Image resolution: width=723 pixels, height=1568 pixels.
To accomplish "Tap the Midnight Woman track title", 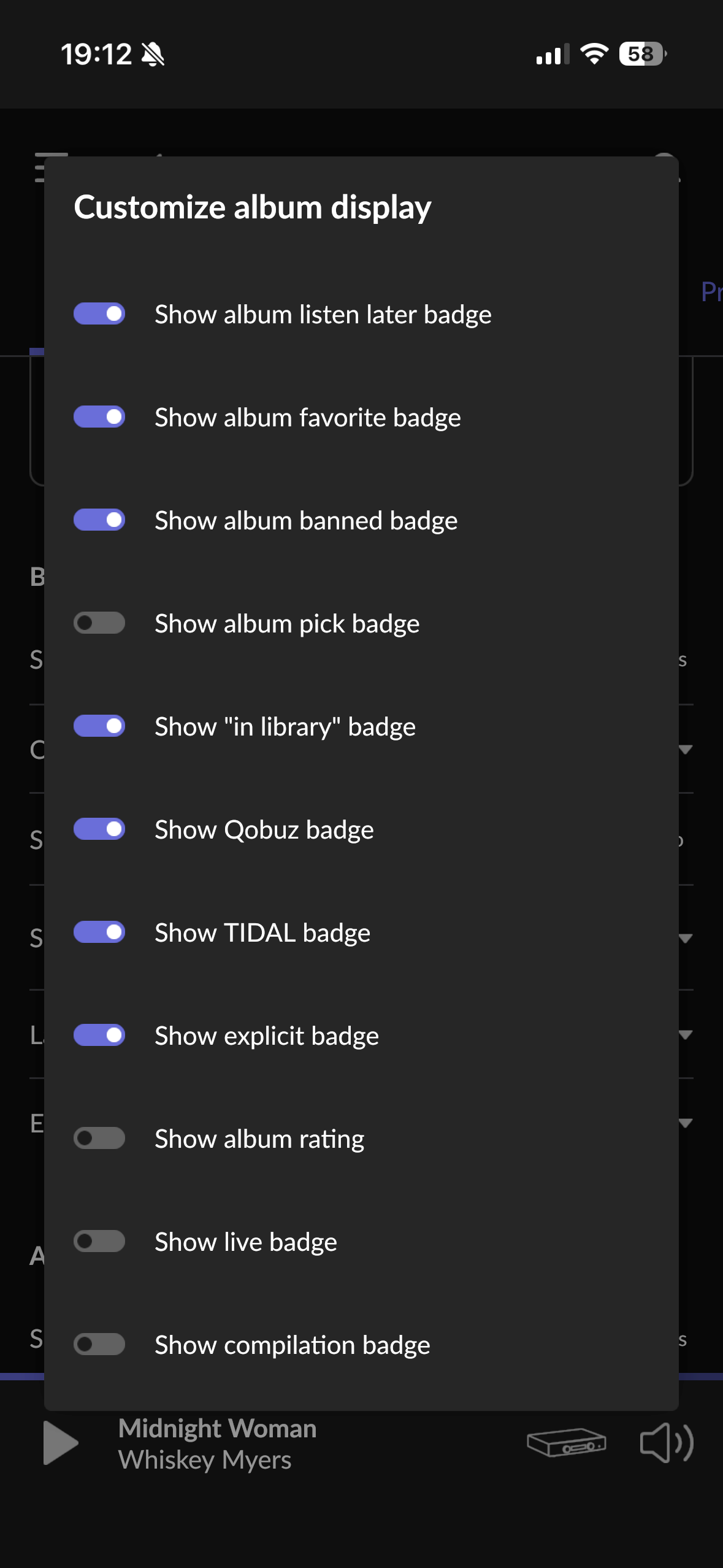I will point(217,1428).
